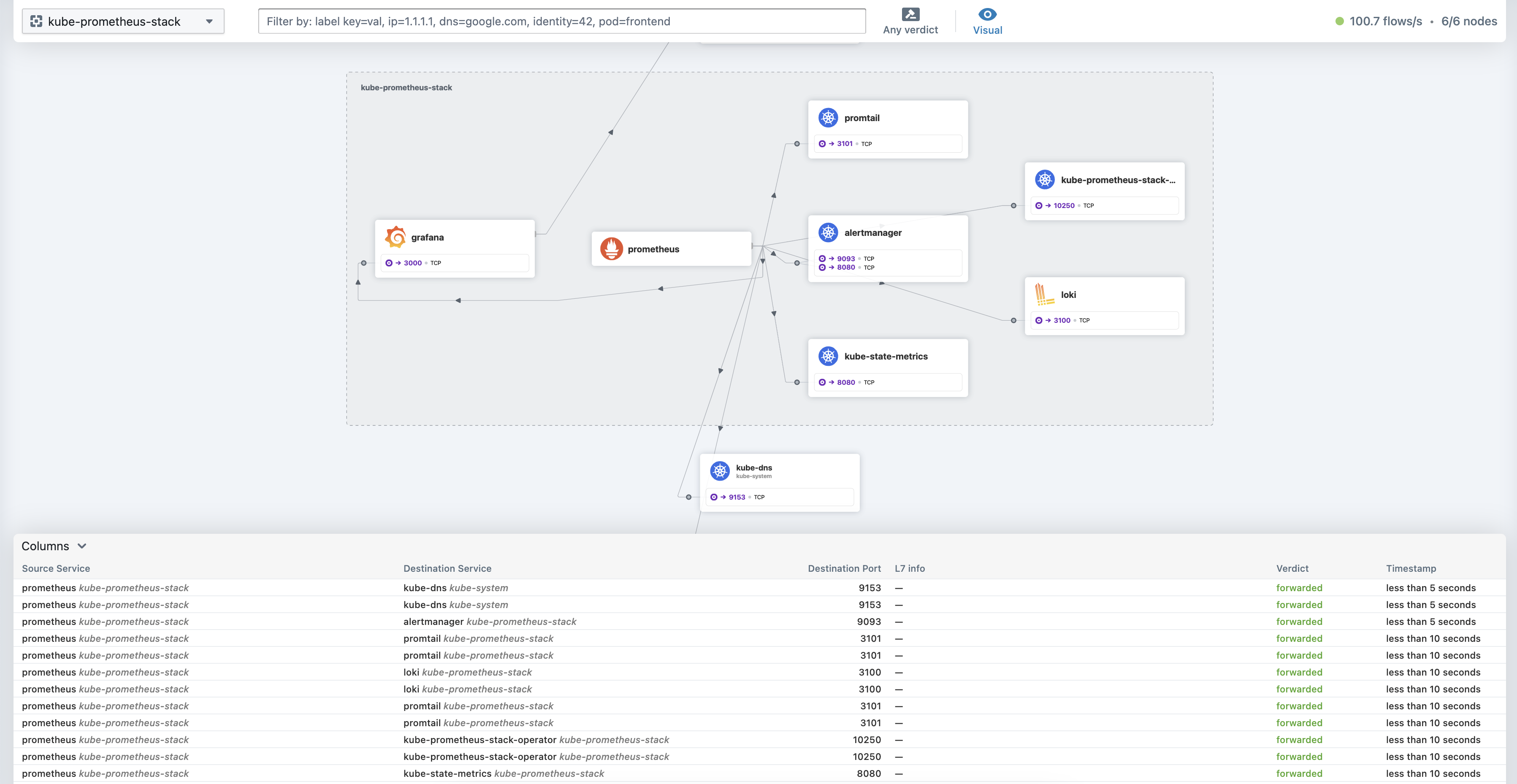Select the flow row destined to alertmanager kube-prometheus-stack
Viewport: 1517px width, 784px height.
(759, 622)
